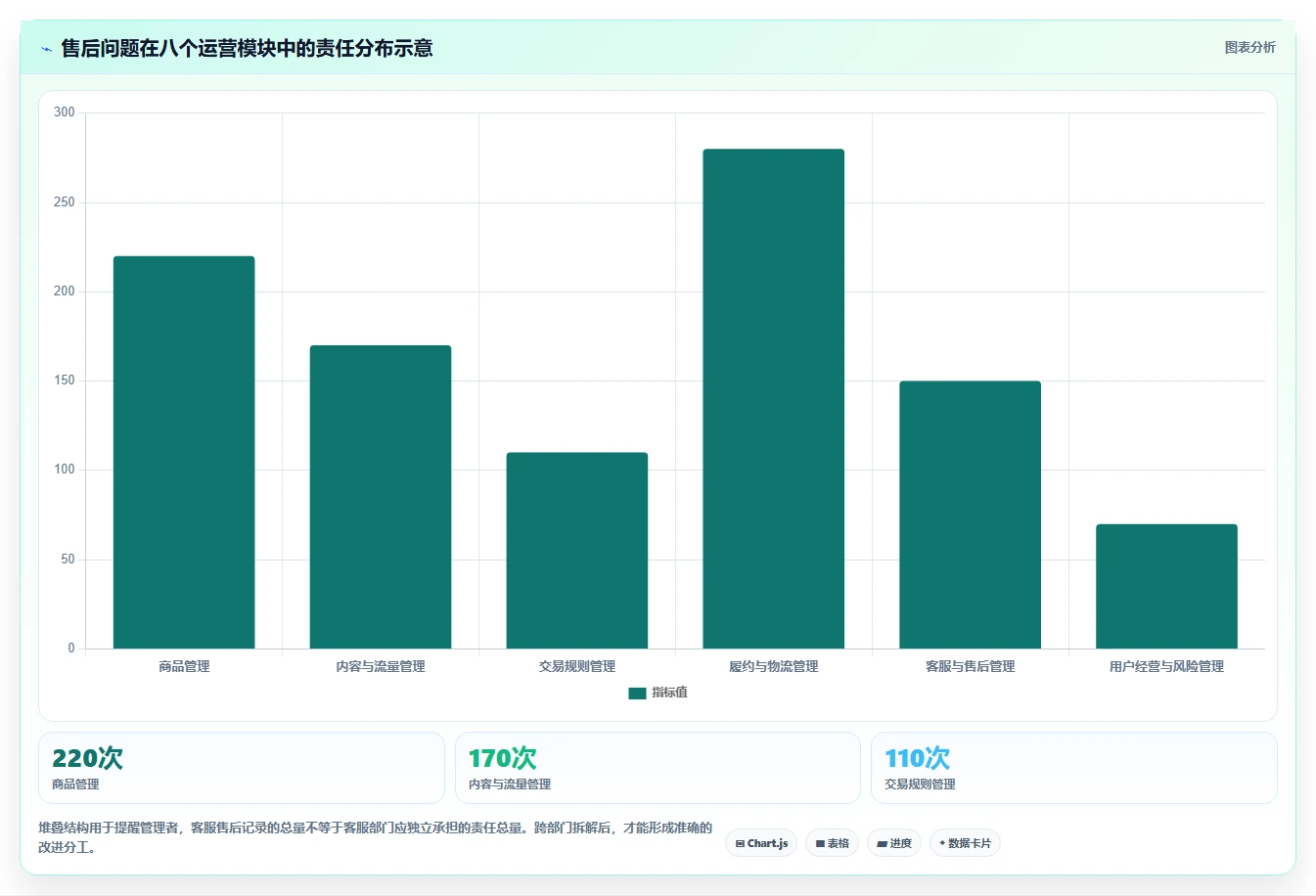Open the 170次 内容与流量管理 data card
The height and width of the screenshot is (896, 1316).
click(658, 768)
